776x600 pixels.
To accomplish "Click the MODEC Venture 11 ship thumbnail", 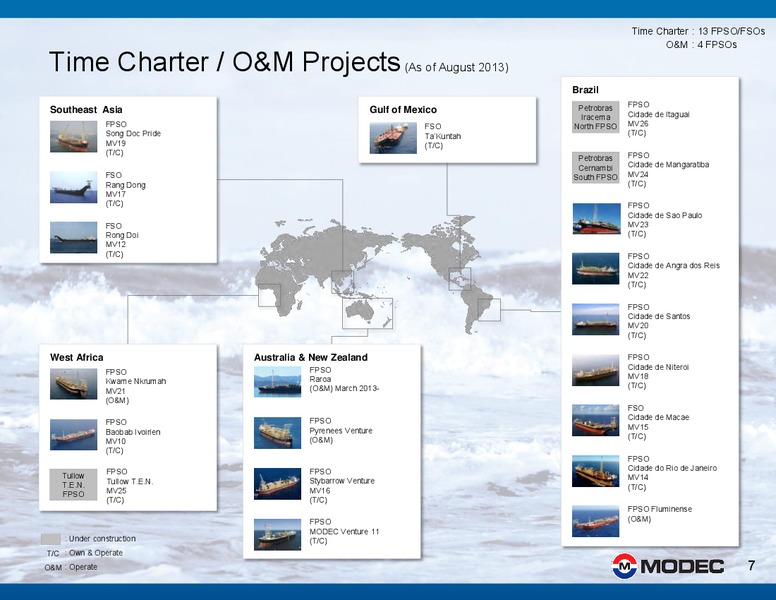I will (x=277, y=535).
